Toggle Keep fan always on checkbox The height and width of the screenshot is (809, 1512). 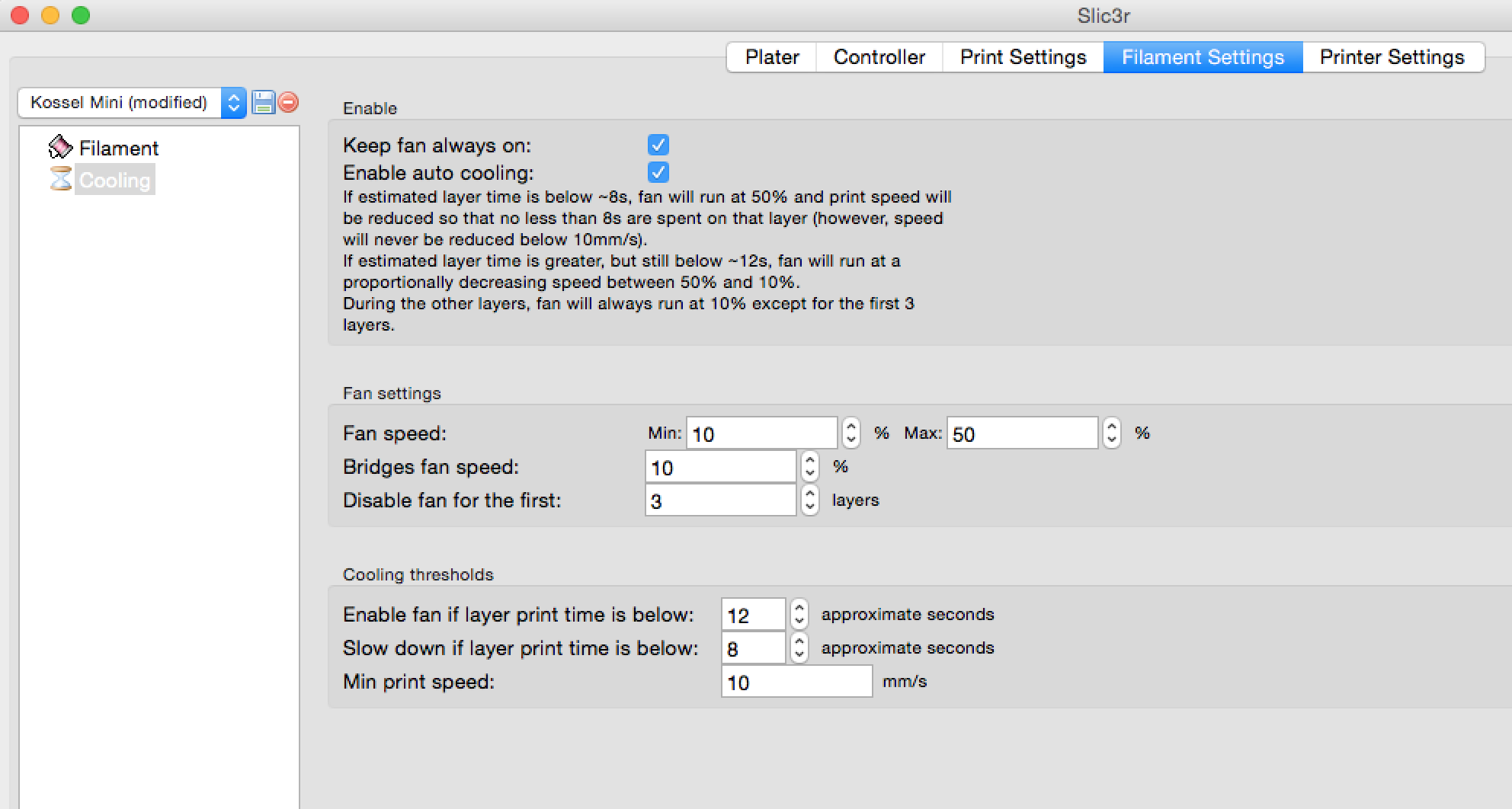click(658, 145)
